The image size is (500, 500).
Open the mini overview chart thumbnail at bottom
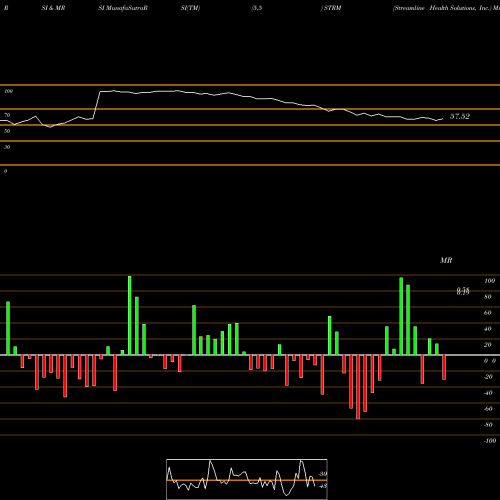(x=247, y=479)
